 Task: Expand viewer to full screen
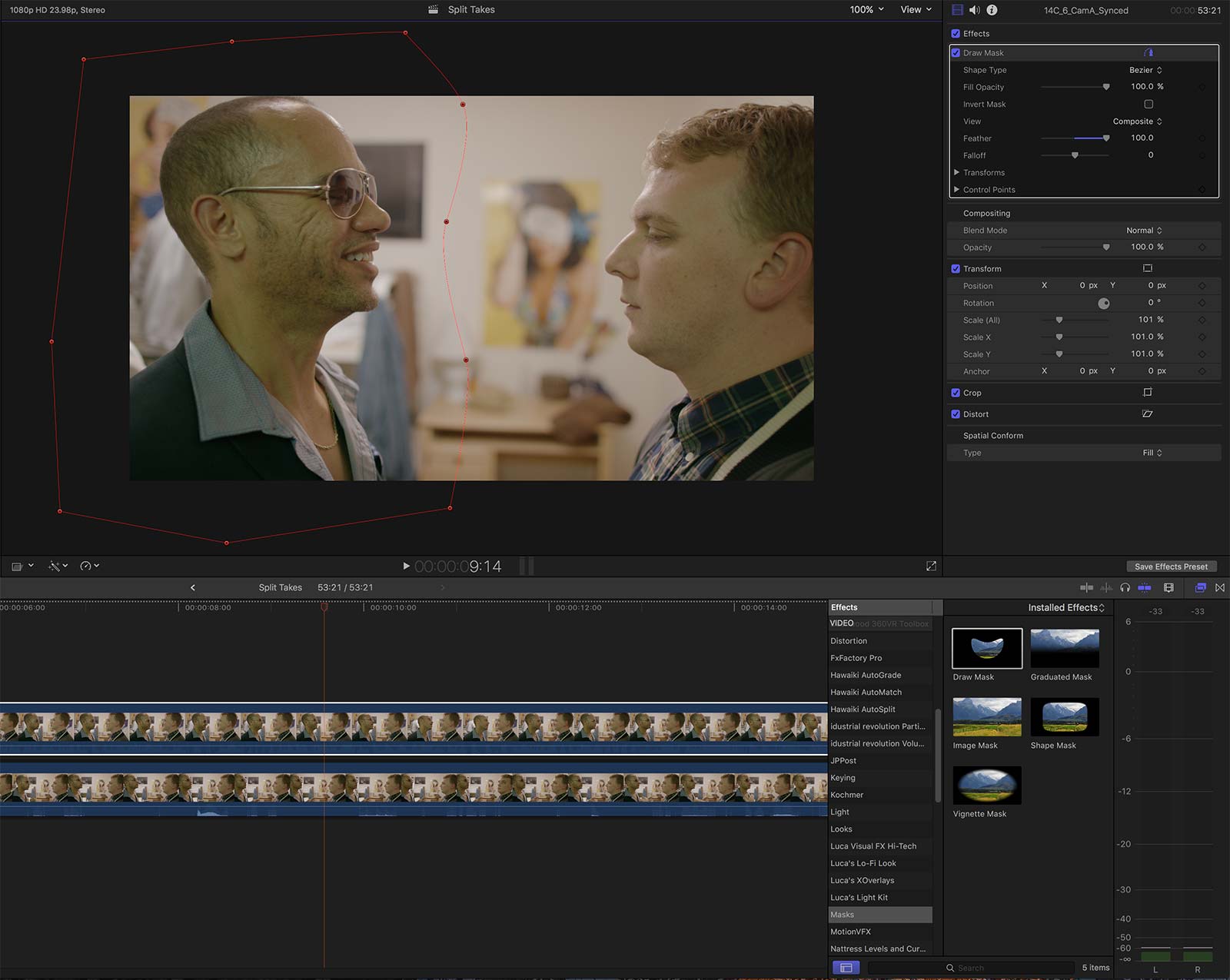point(931,566)
